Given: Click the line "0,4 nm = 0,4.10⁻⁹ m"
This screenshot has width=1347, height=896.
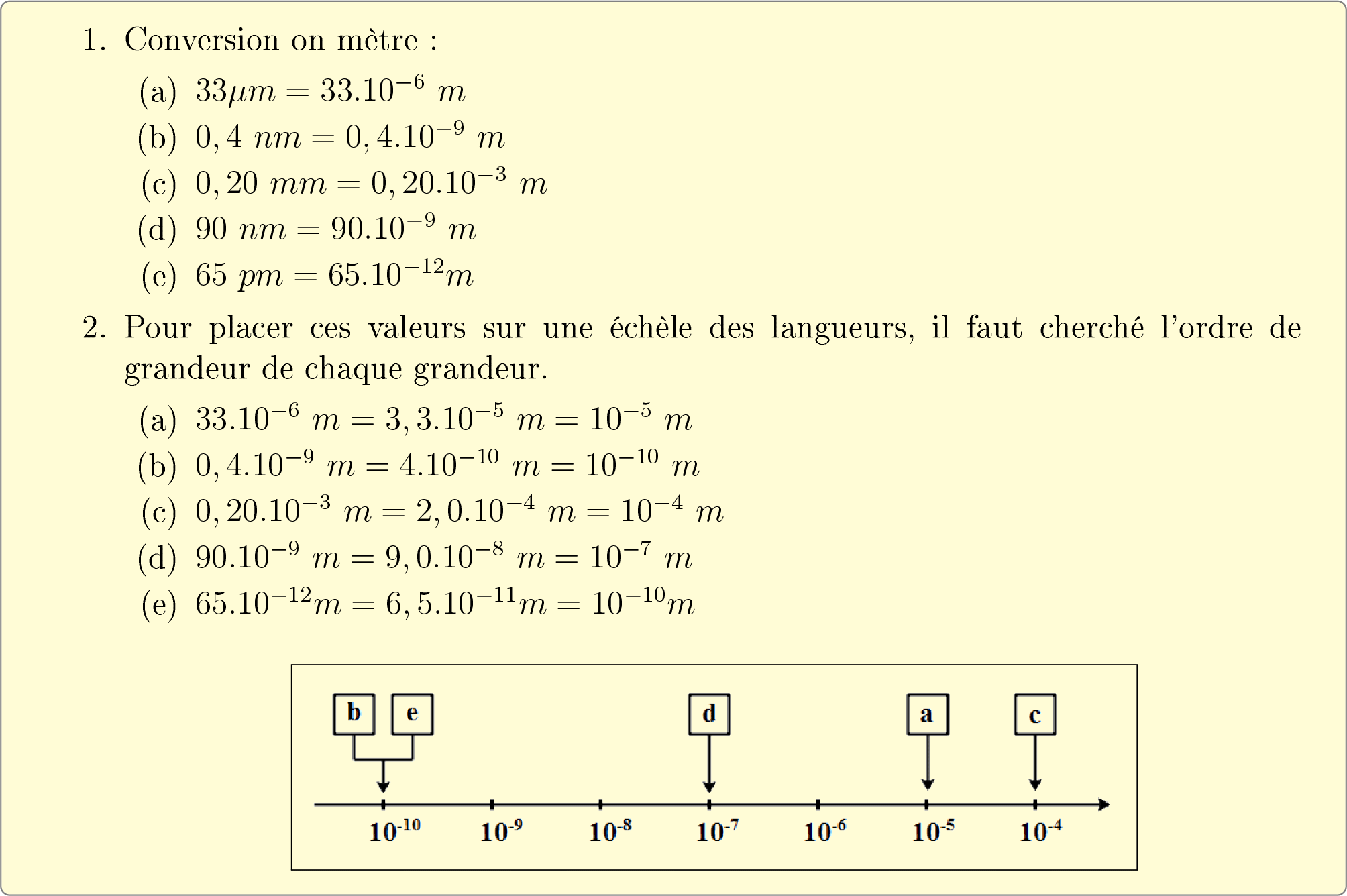Looking at the screenshot, I should tap(349, 137).
